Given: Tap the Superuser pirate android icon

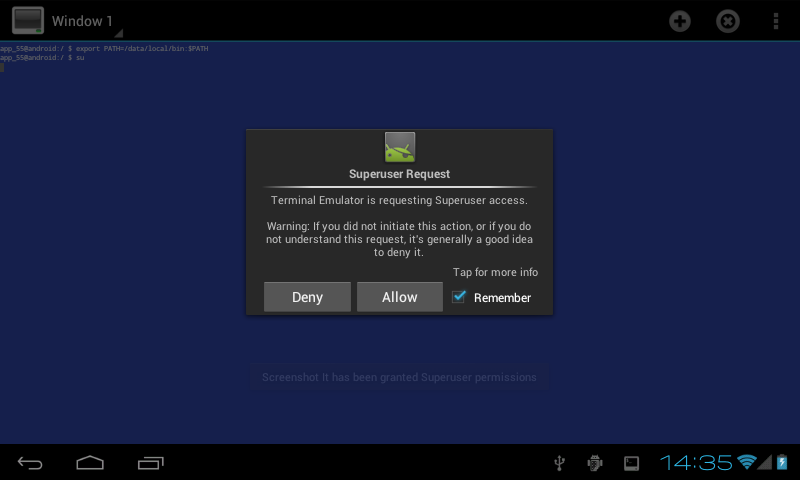Looking at the screenshot, I should tap(399, 147).
